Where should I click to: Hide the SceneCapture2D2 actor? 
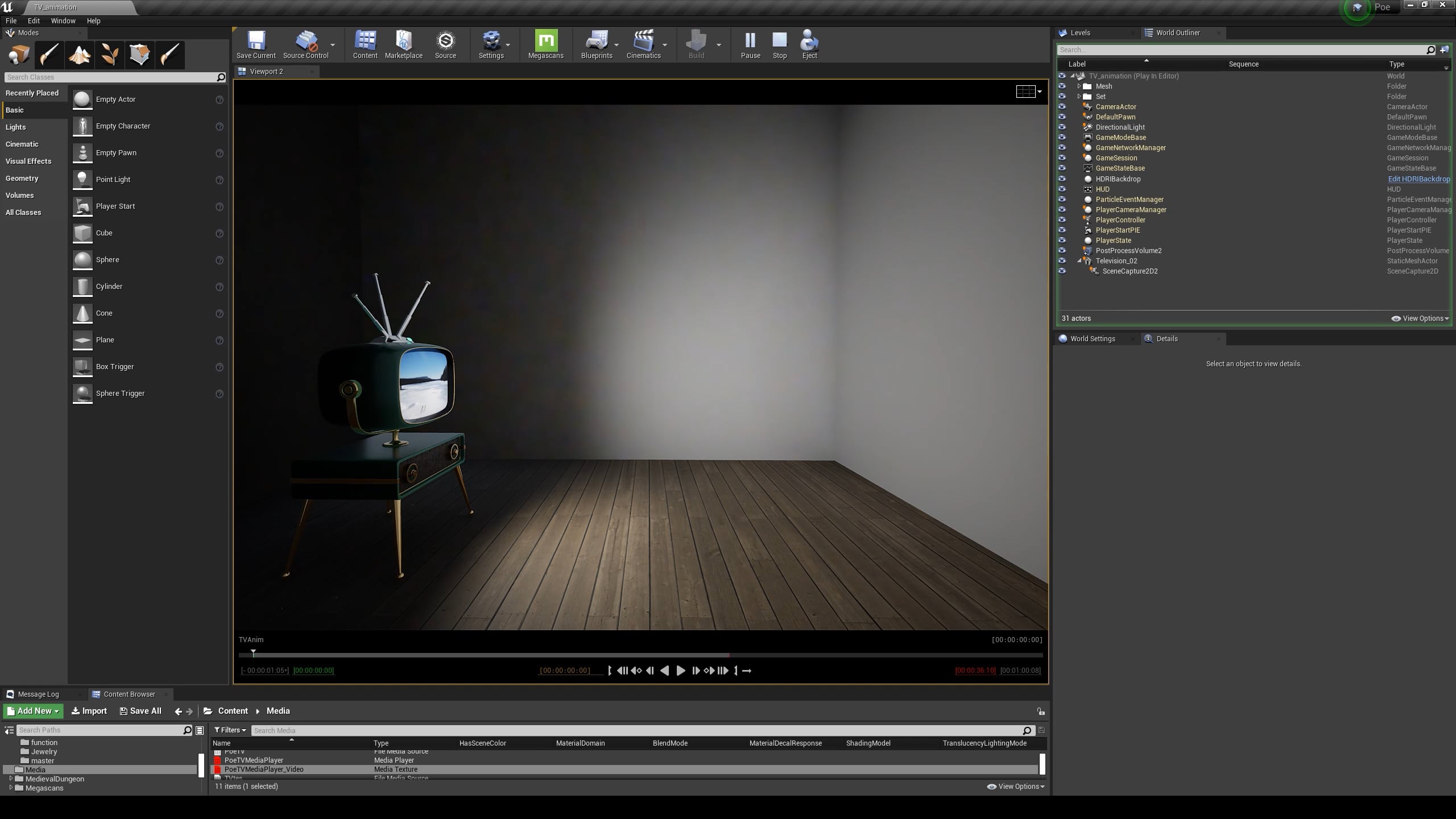[x=1062, y=271]
